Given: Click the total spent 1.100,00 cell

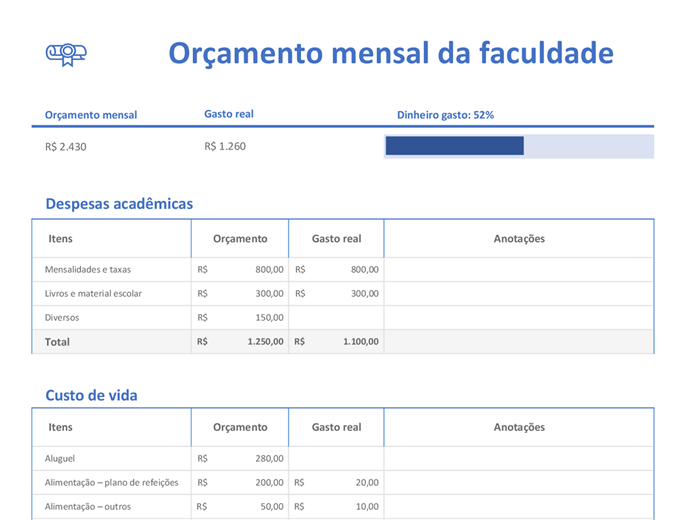Looking at the screenshot, I should pos(336,342).
